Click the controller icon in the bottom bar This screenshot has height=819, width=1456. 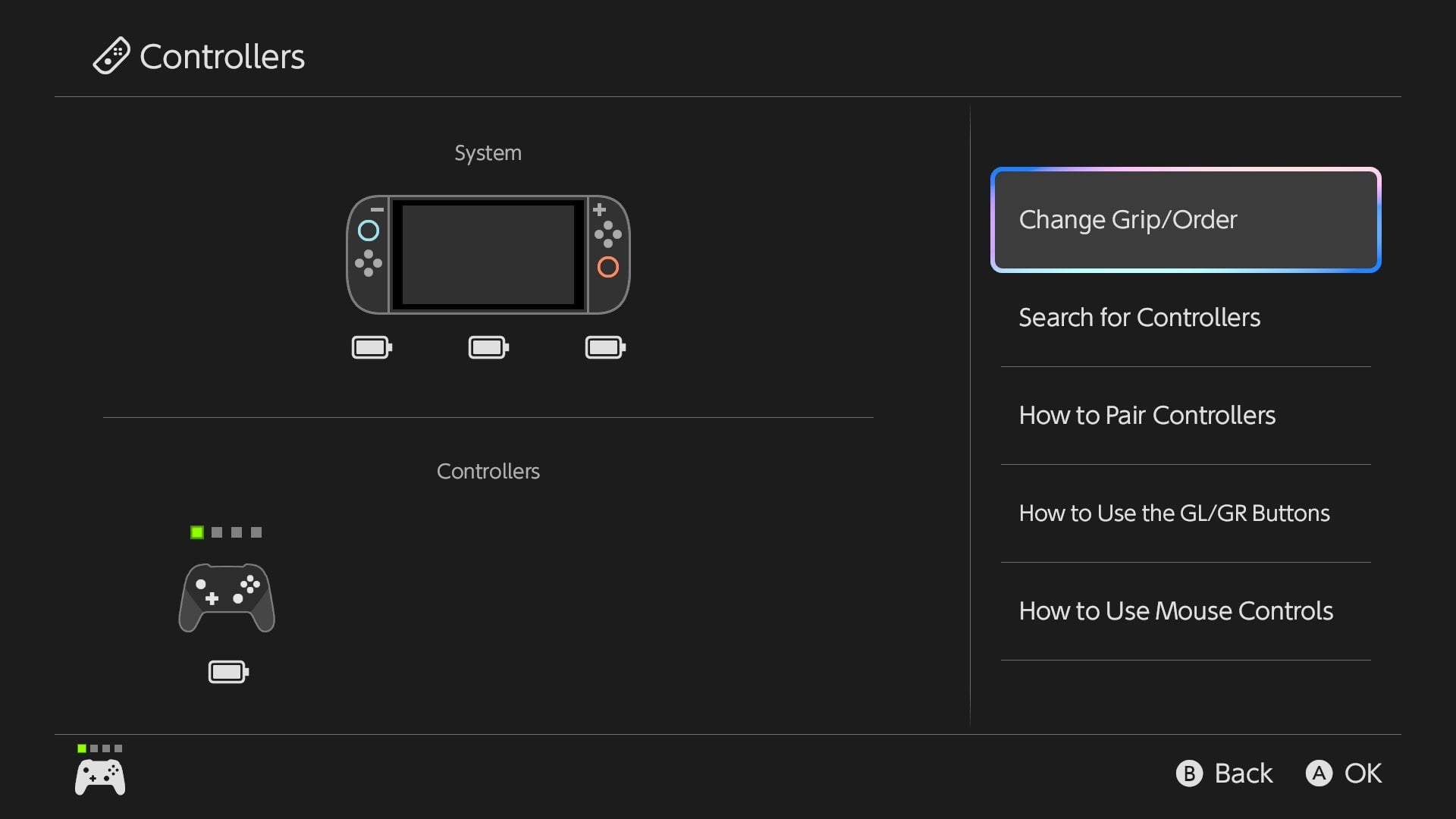pyautogui.click(x=99, y=775)
